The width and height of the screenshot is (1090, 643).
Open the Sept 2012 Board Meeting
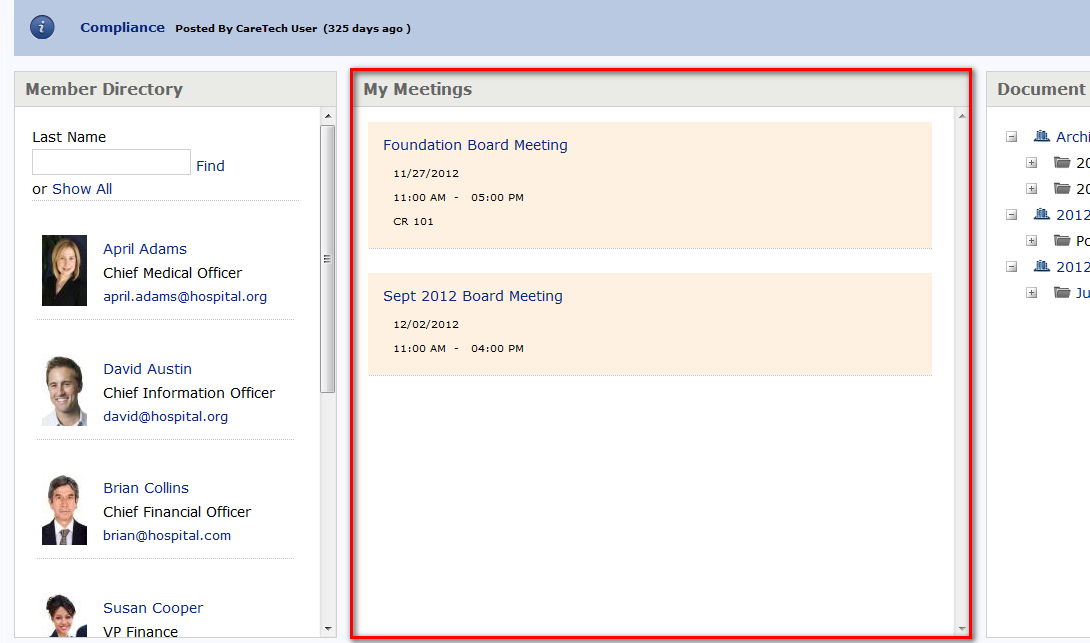pos(472,296)
